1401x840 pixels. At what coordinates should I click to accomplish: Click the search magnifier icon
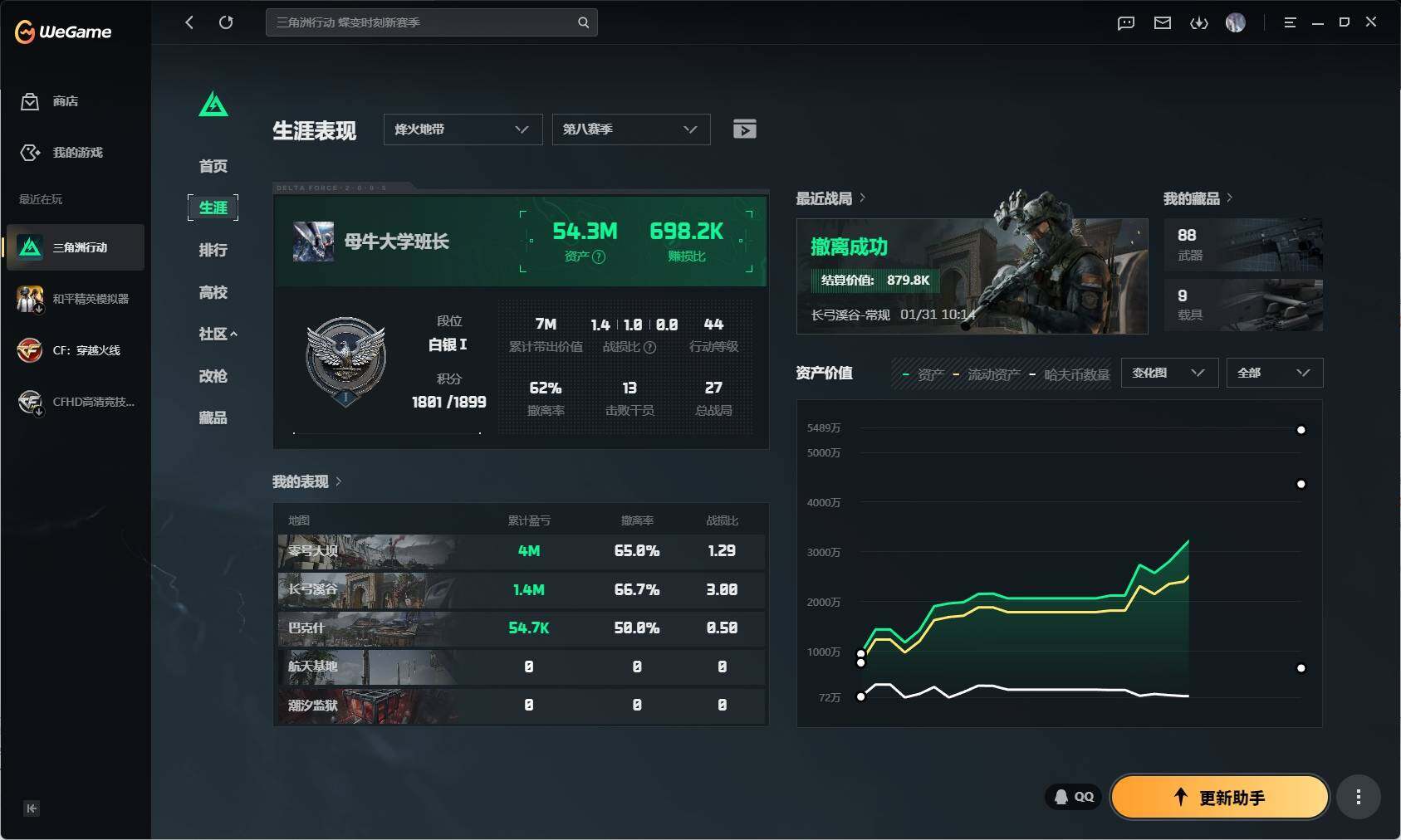583,22
